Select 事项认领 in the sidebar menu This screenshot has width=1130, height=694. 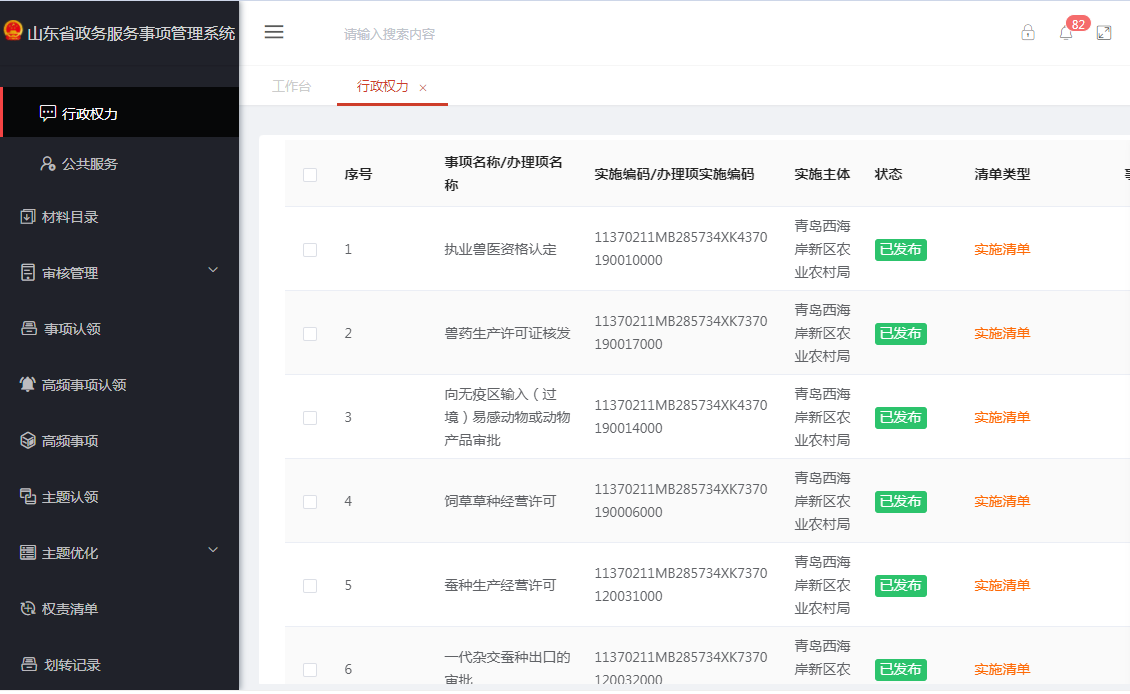point(72,329)
